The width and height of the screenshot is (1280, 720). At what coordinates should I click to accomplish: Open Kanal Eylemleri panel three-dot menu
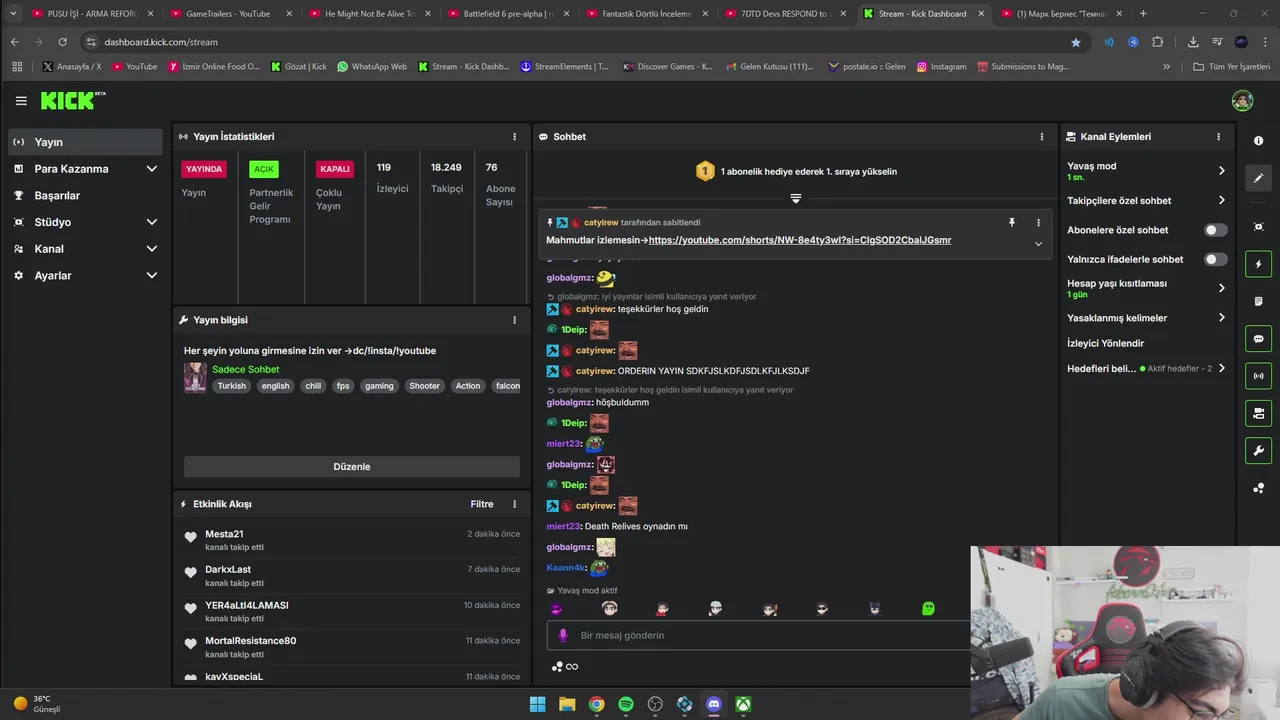click(x=1218, y=137)
